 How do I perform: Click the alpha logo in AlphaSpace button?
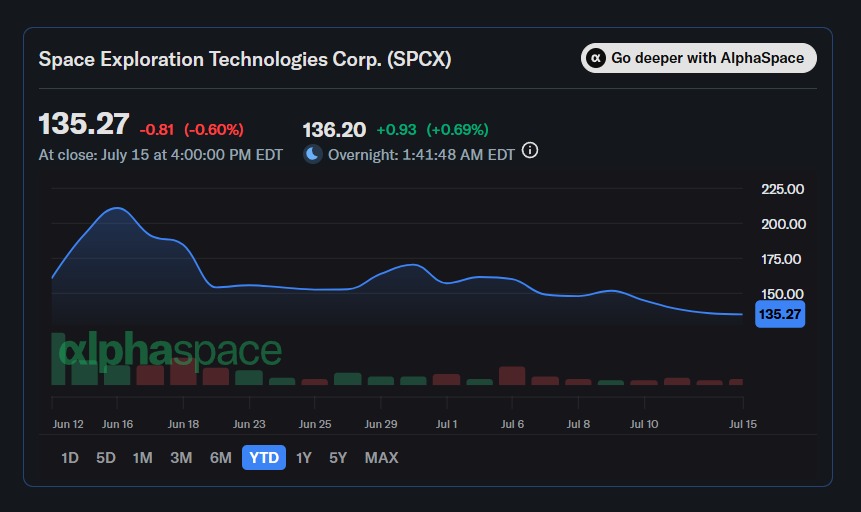(596, 58)
